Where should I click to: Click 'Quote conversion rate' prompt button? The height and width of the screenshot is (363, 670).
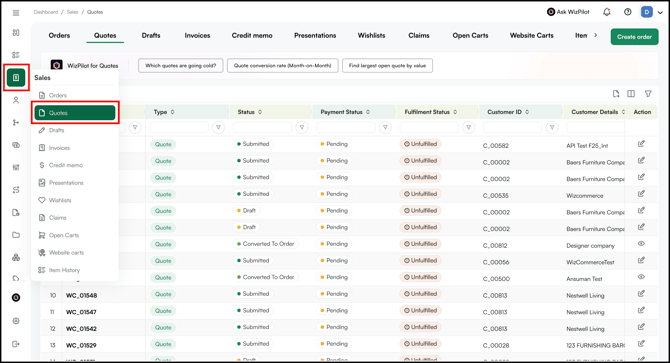click(x=282, y=66)
